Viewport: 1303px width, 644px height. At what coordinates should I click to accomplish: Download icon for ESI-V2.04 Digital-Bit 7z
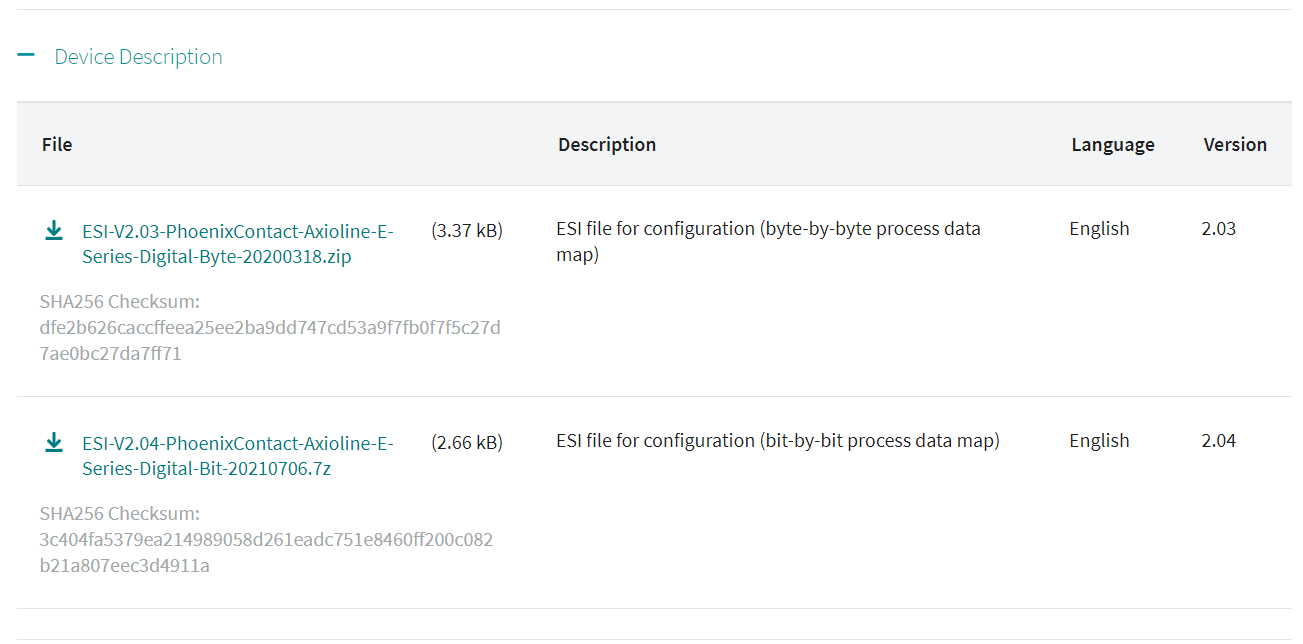54,442
